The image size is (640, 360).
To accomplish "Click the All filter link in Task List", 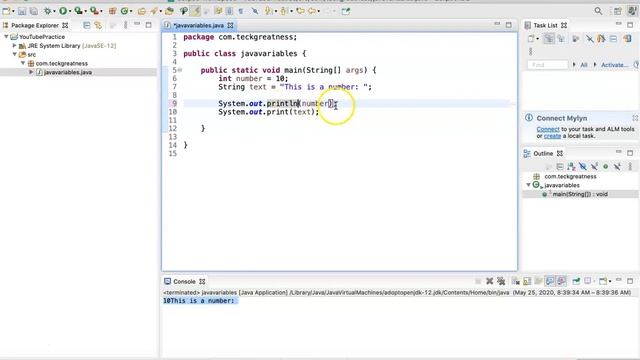I will tap(584, 65).
